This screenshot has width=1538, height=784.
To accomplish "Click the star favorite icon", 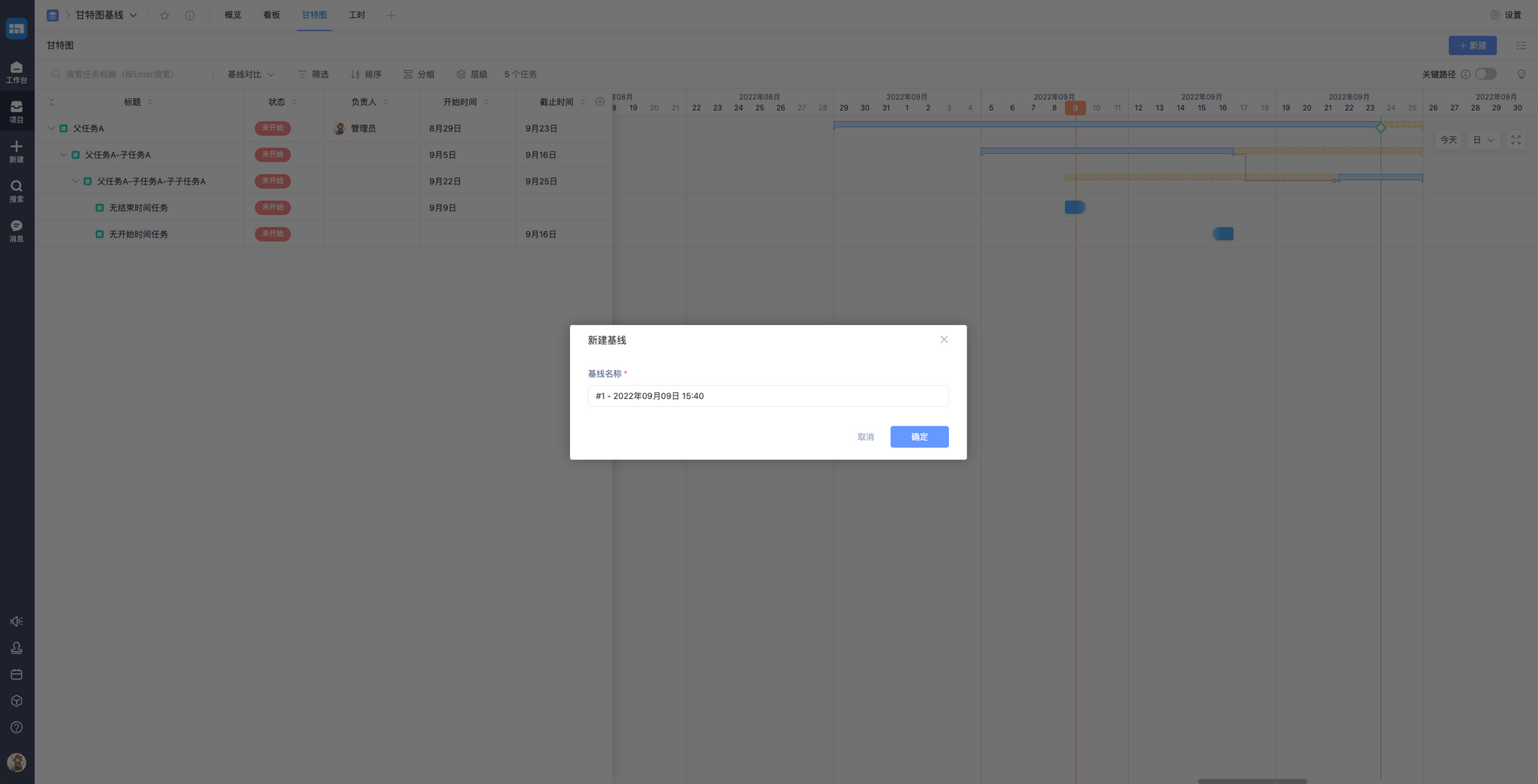I will pos(164,15).
